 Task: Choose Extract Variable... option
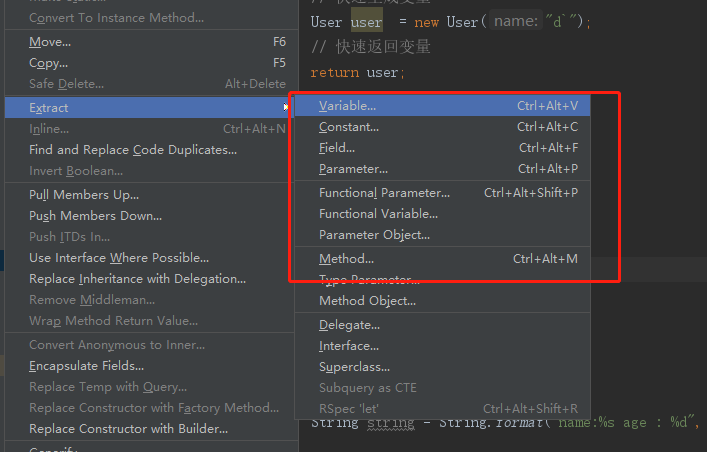(442, 106)
